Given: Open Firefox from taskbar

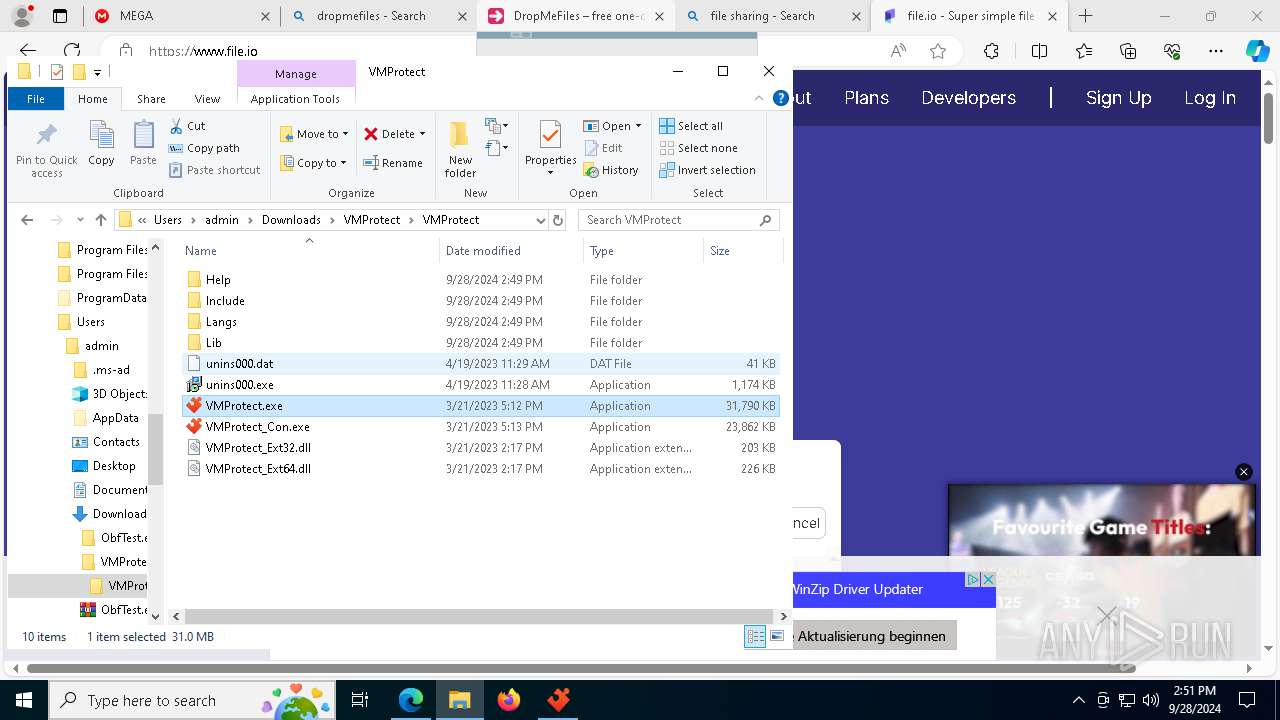Looking at the screenshot, I should [x=509, y=700].
